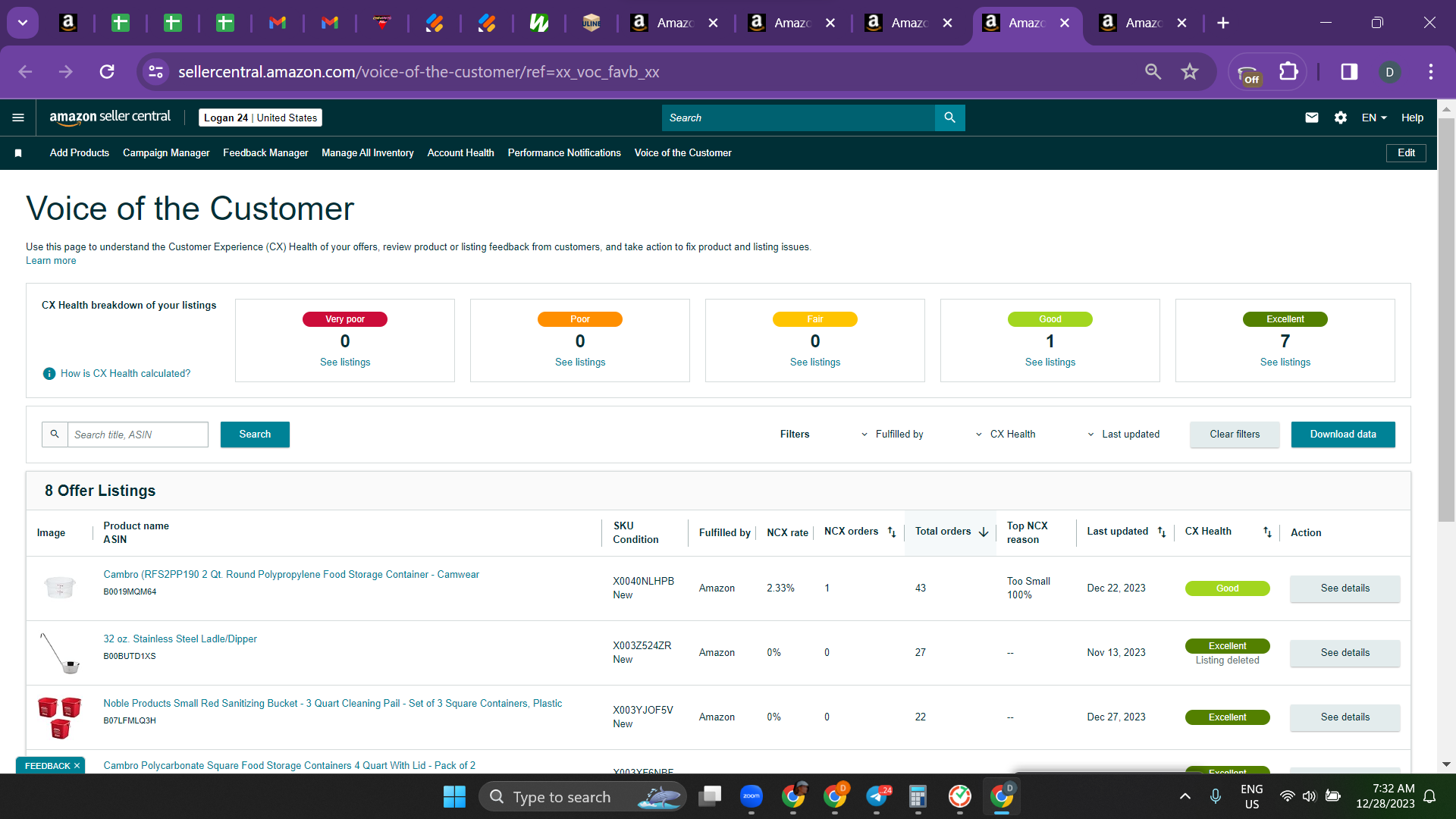Click the top Seller Central search field
This screenshot has height=819, width=1456.
(799, 118)
